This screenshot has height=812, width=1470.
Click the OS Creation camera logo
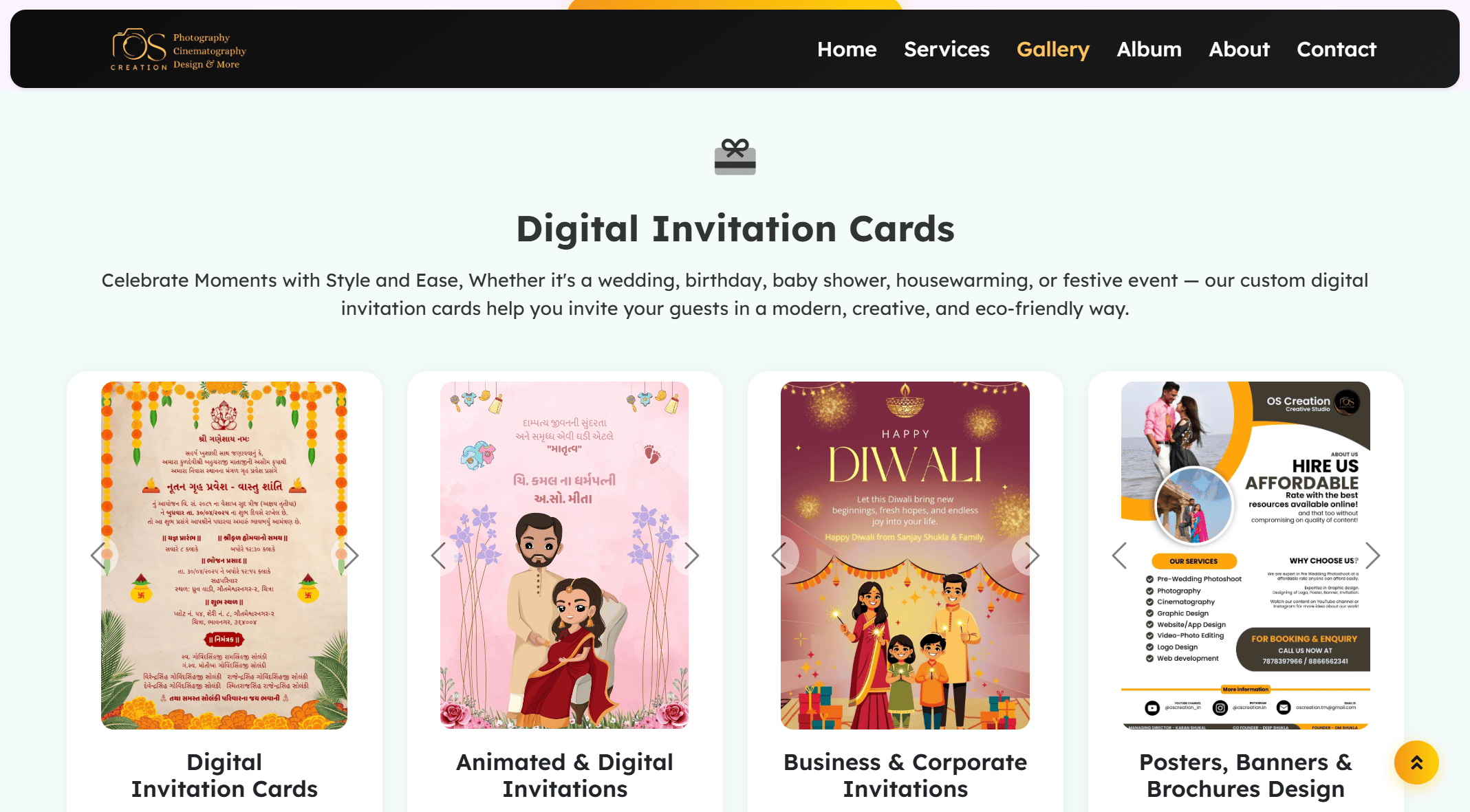point(178,50)
